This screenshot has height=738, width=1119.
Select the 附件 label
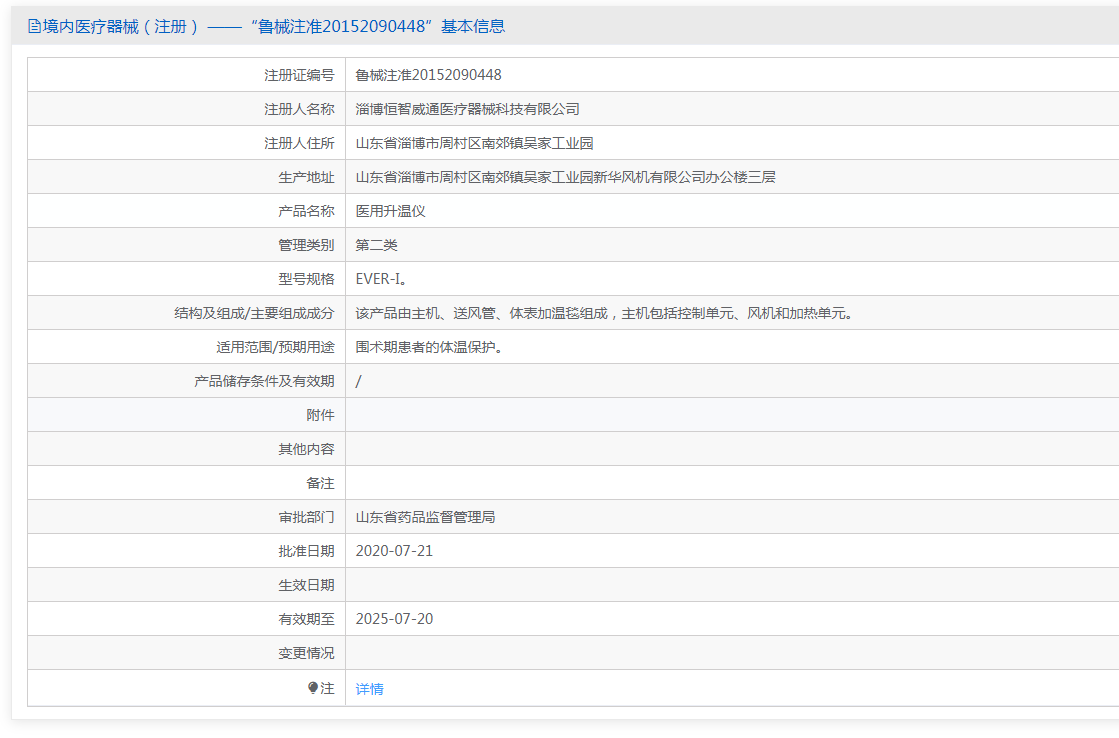tap(320, 415)
